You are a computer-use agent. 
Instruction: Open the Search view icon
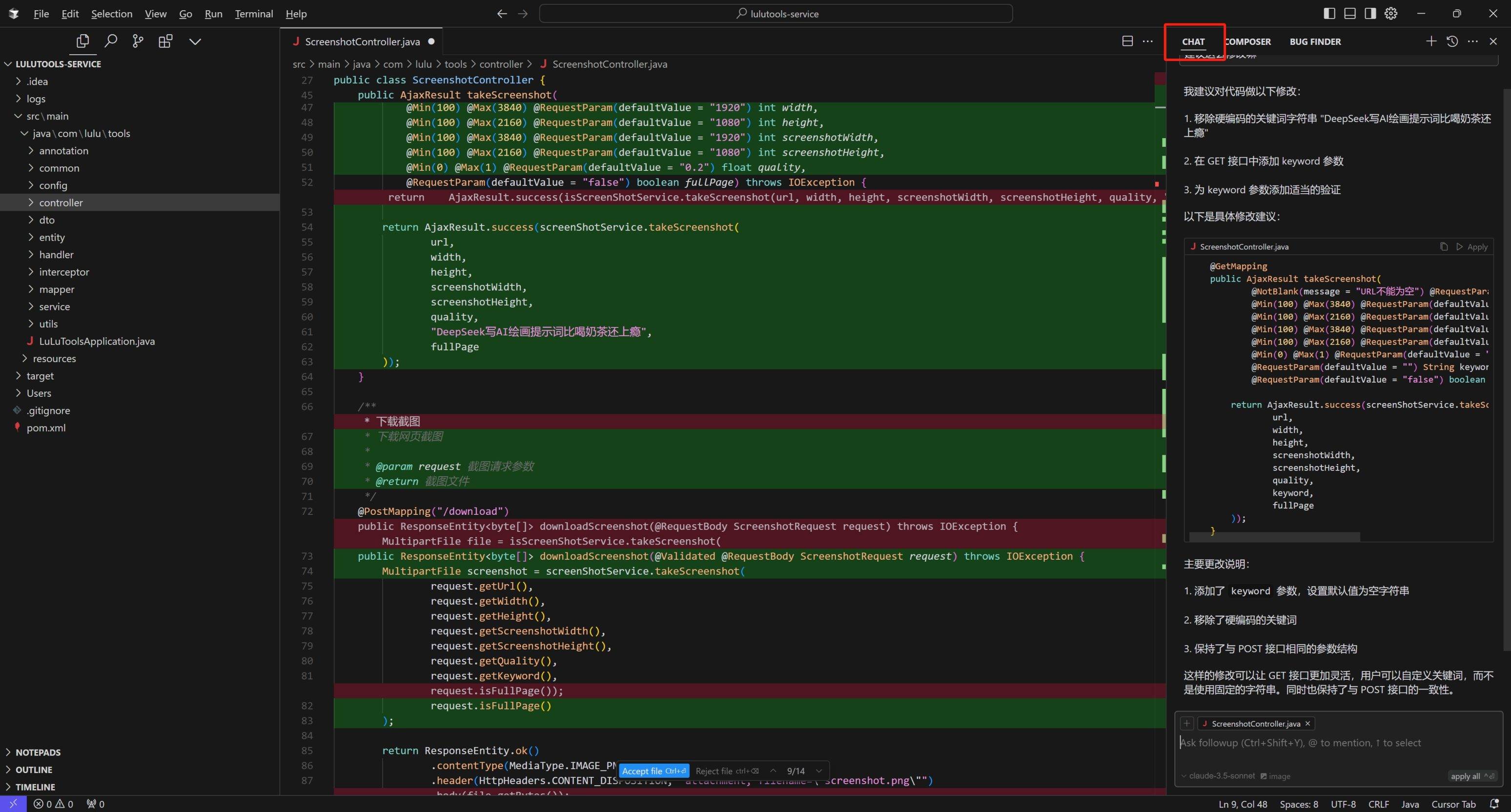point(110,41)
